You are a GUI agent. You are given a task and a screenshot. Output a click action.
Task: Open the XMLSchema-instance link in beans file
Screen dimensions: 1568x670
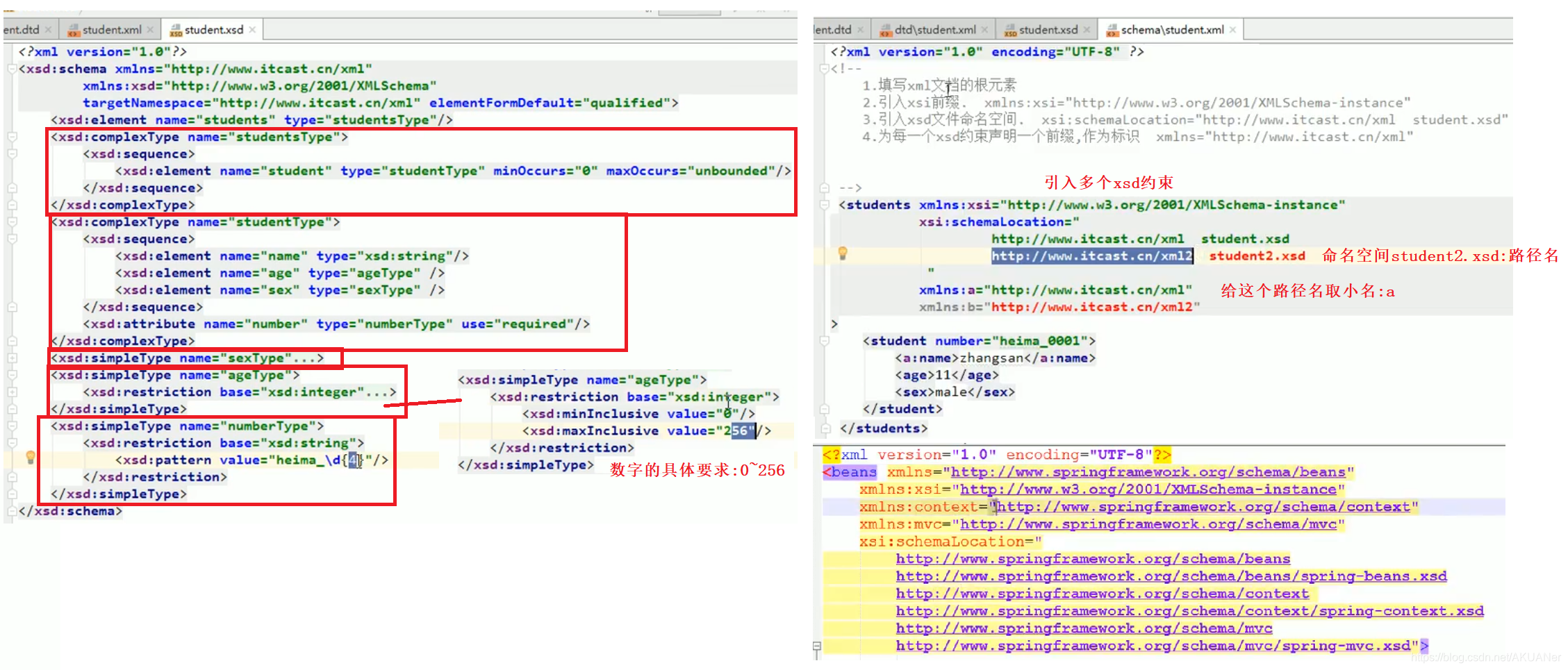click(x=1148, y=489)
